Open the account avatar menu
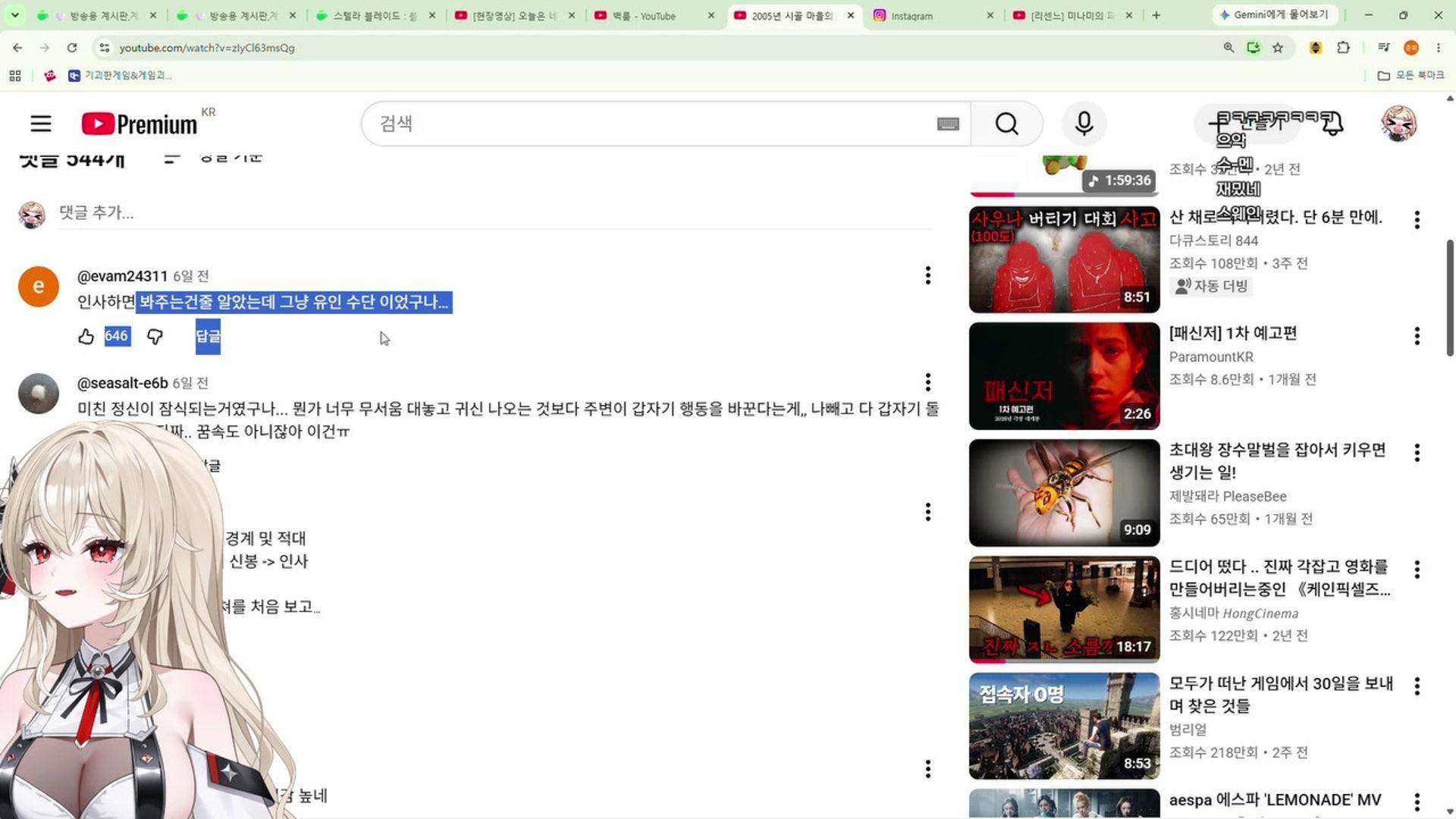 point(1398,124)
